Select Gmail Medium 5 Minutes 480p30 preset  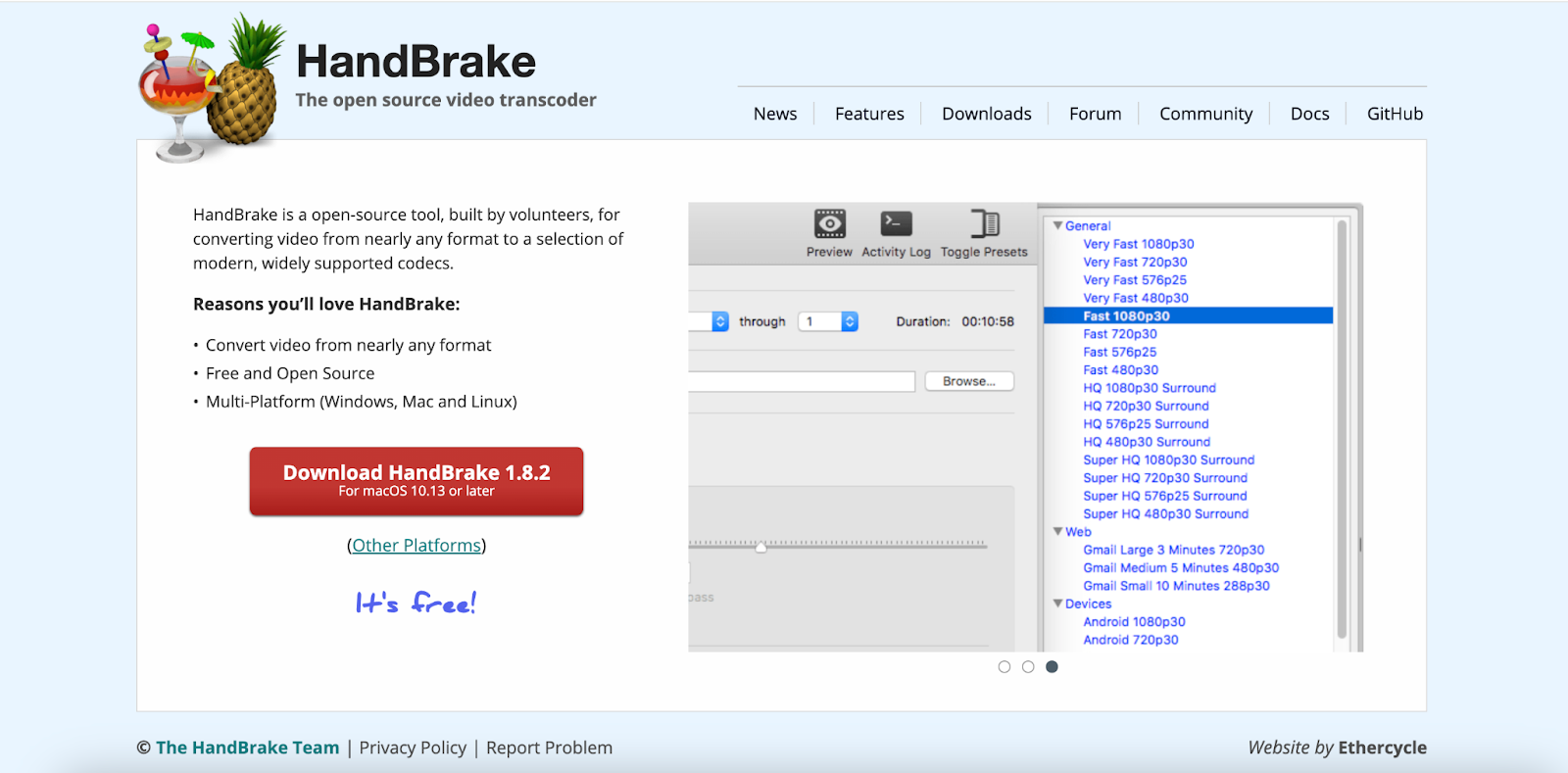pos(1181,568)
